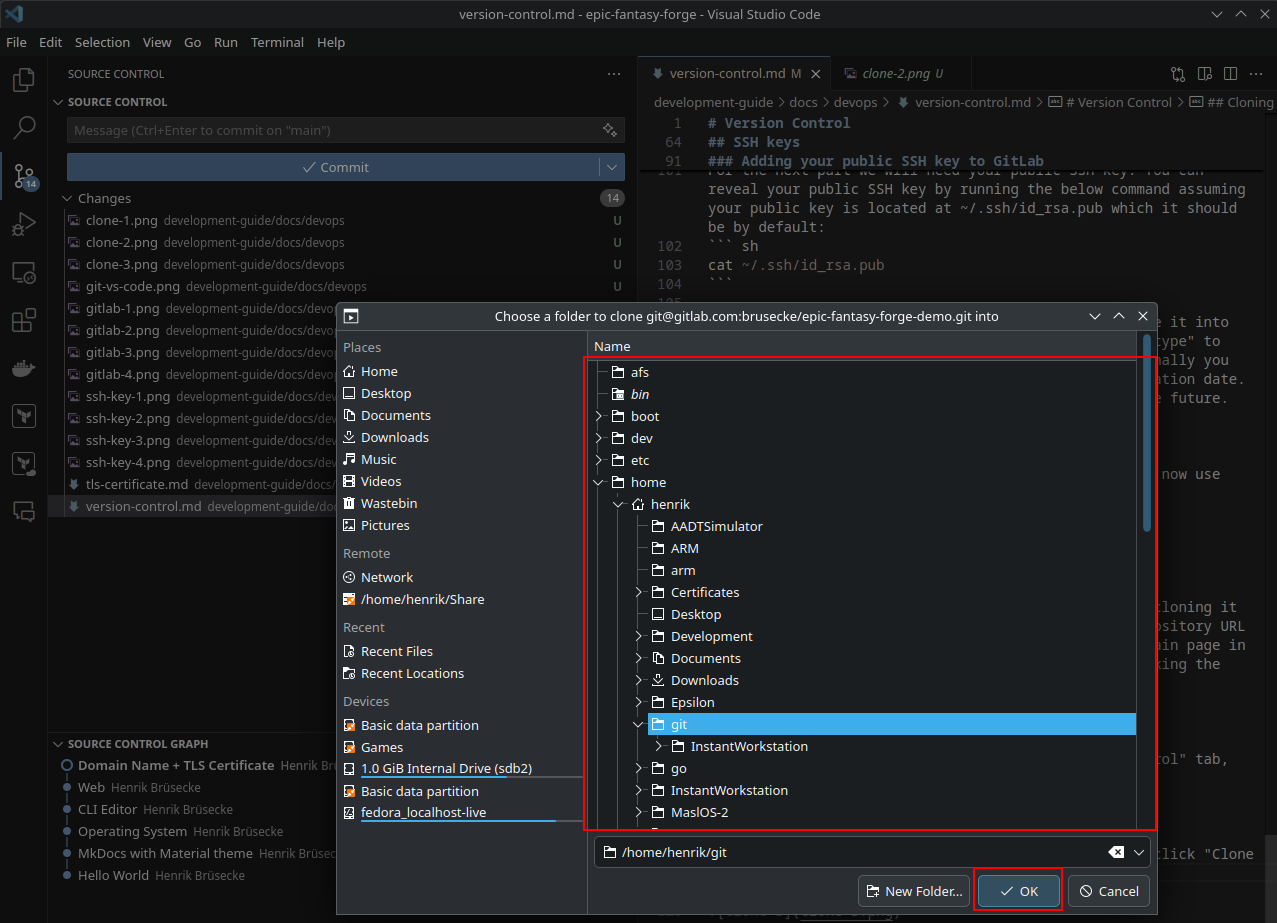The image size is (1277, 923).
Task: Collapse the home folder in tree
Action: pyautogui.click(x=599, y=482)
